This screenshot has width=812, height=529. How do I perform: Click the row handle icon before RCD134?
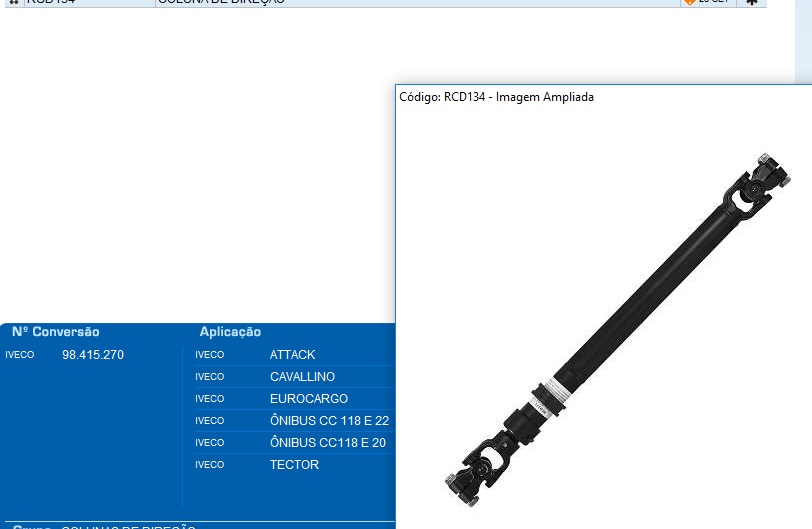(14, 2)
